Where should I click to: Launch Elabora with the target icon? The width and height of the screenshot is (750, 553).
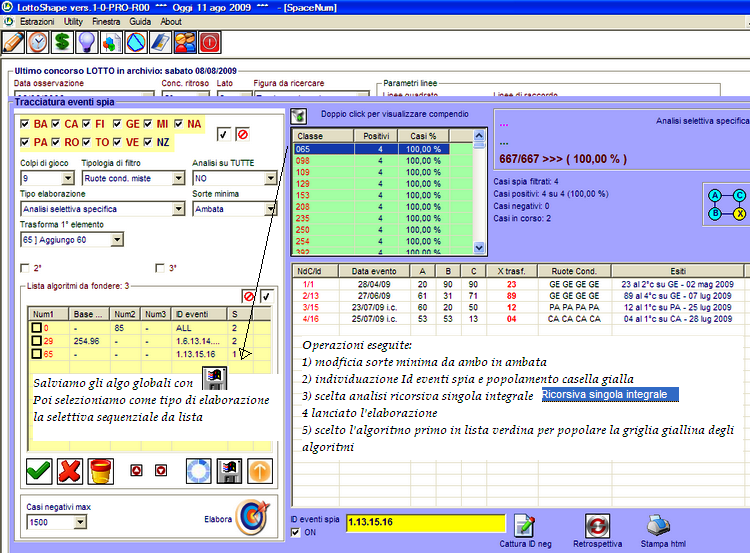click(x=253, y=517)
